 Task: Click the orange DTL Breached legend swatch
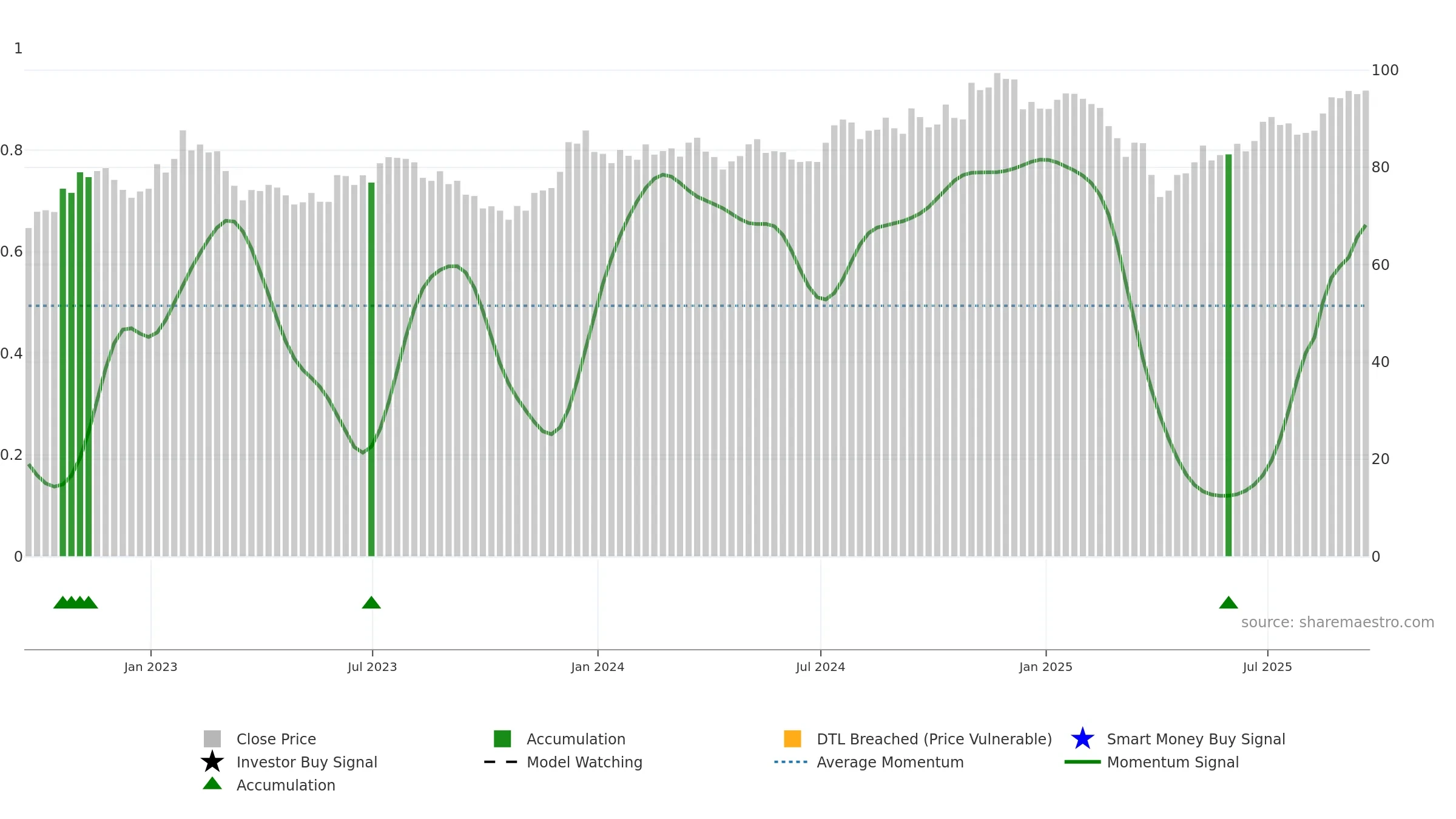[x=792, y=739]
